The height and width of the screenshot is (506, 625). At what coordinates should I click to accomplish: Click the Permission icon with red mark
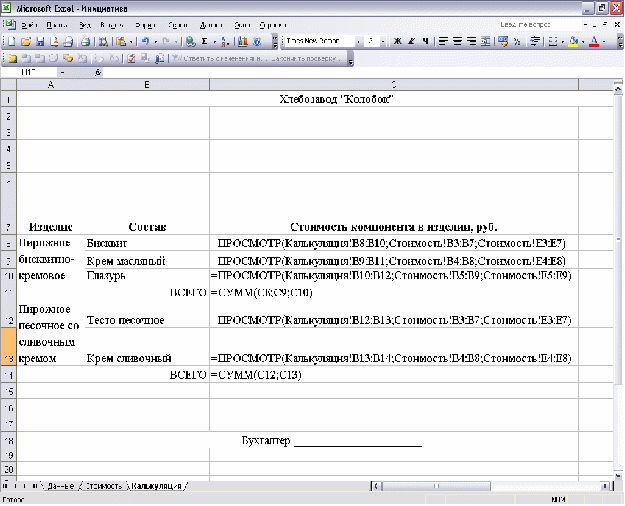click(54, 41)
